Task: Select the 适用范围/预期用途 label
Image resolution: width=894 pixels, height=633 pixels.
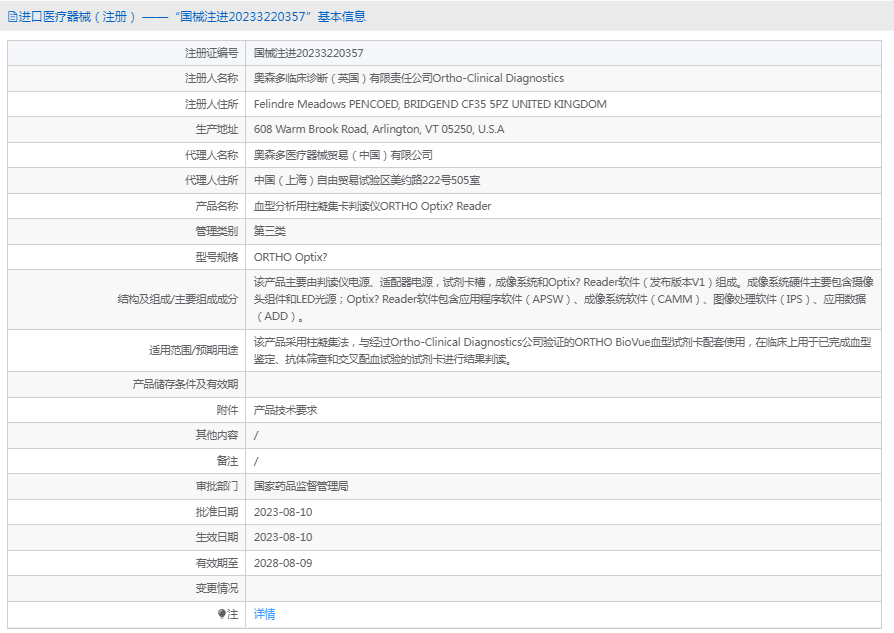Action: (194, 350)
